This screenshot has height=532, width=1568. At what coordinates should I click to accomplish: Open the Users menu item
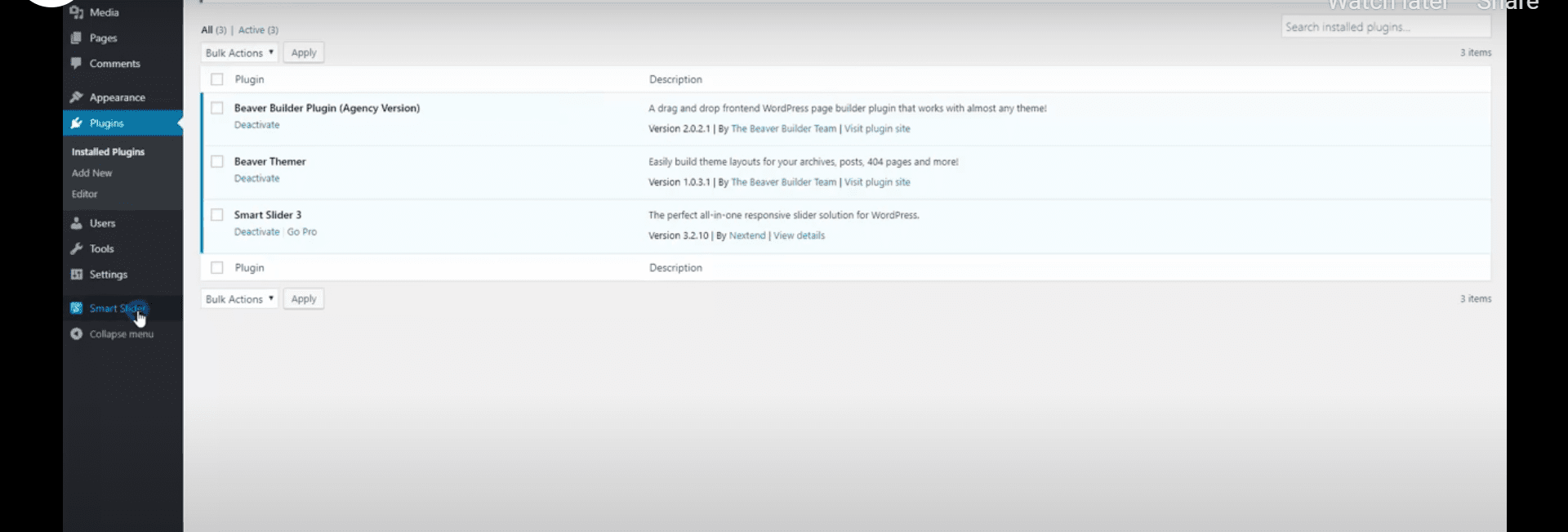pos(103,223)
